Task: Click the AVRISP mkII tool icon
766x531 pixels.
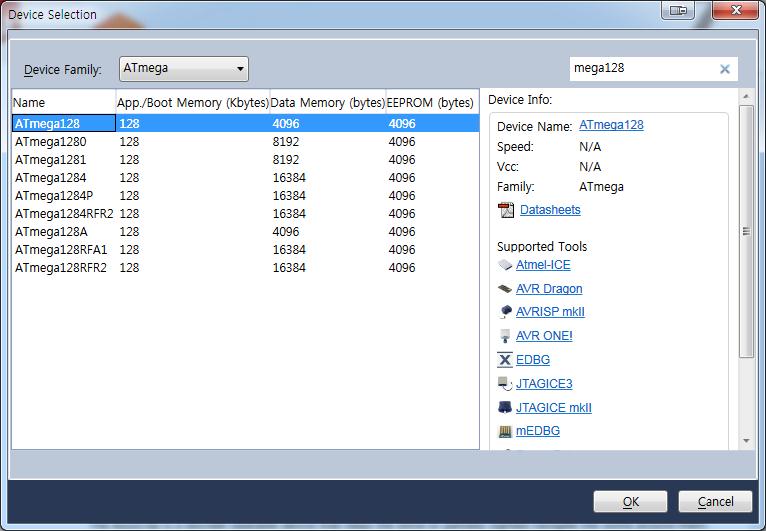Action: click(x=506, y=311)
